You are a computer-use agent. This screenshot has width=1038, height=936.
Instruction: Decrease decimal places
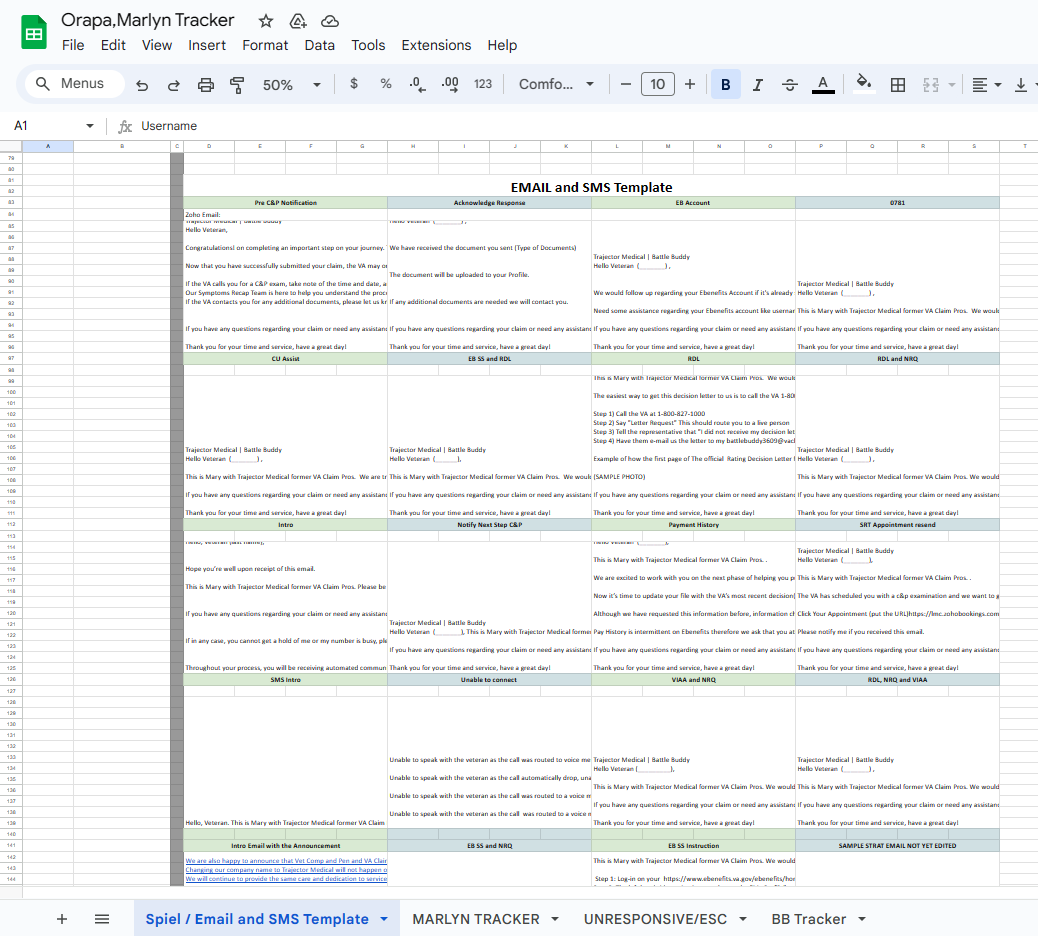pyautogui.click(x=417, y=84)
